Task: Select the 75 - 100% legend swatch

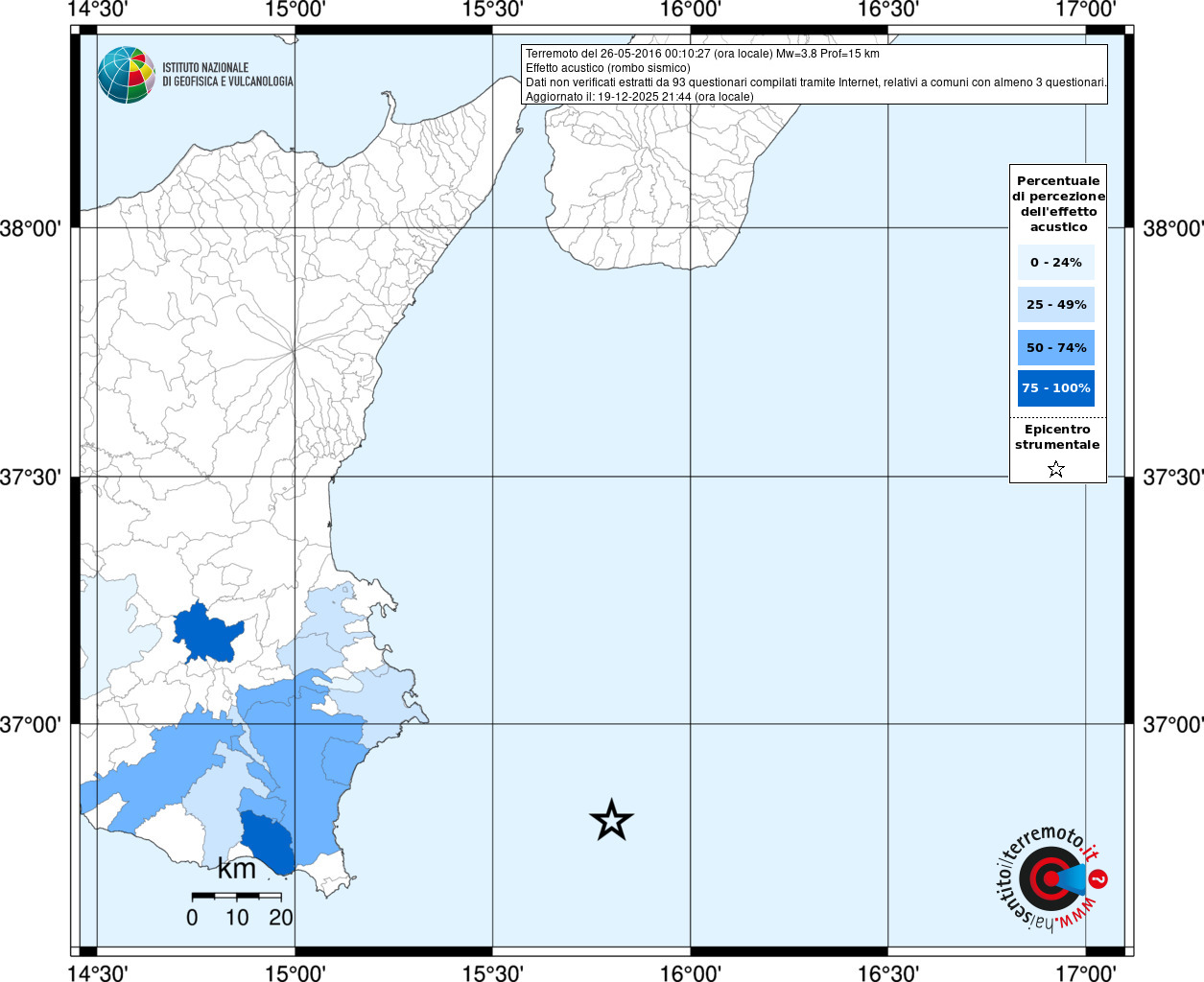Action: pos(1056,388)
